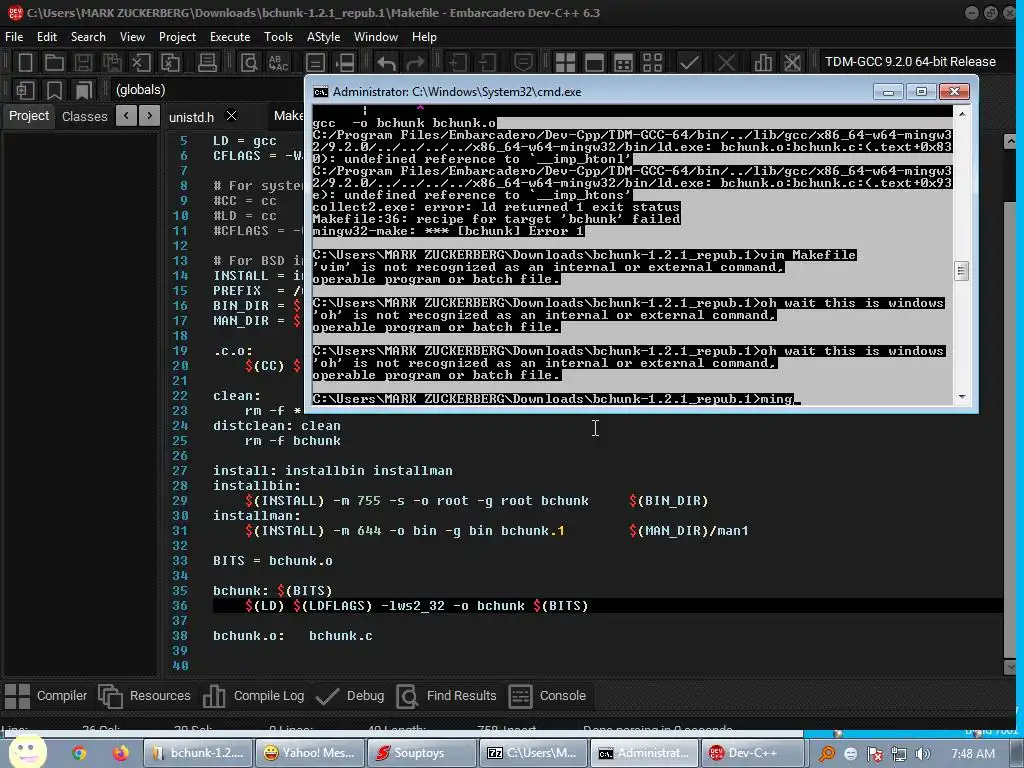Click the Indent toolbar icon
The height and width of the screenshot is (768, 1024).
[x=457, y=63]
